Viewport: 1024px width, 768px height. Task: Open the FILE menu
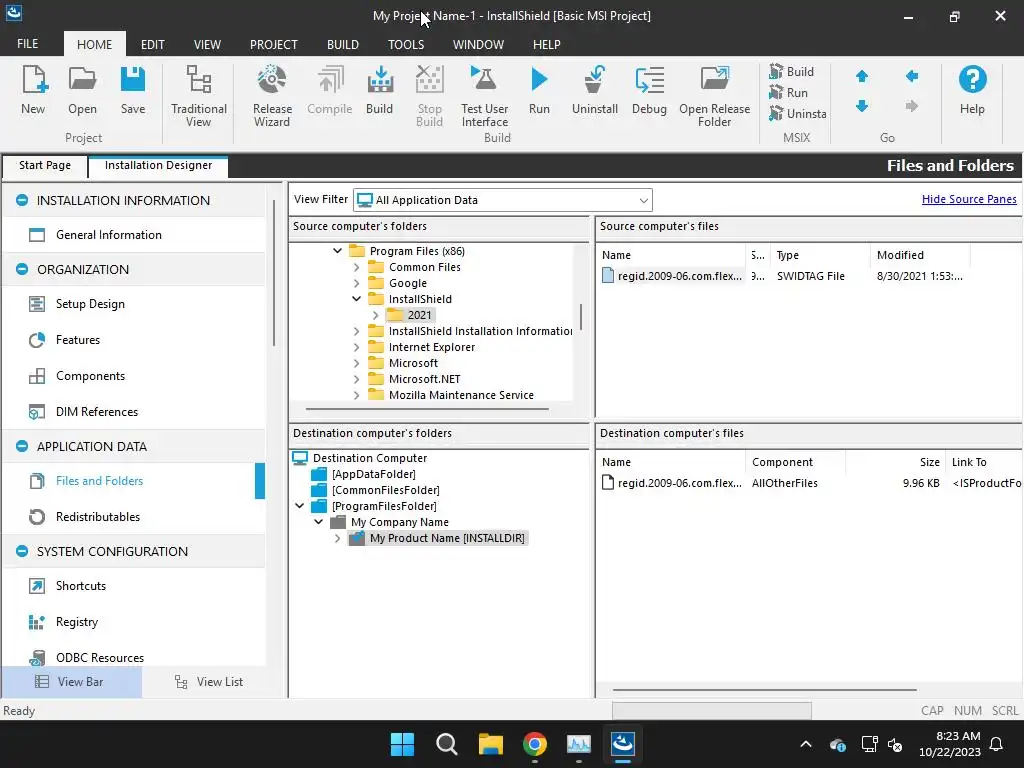coord(27,44)
